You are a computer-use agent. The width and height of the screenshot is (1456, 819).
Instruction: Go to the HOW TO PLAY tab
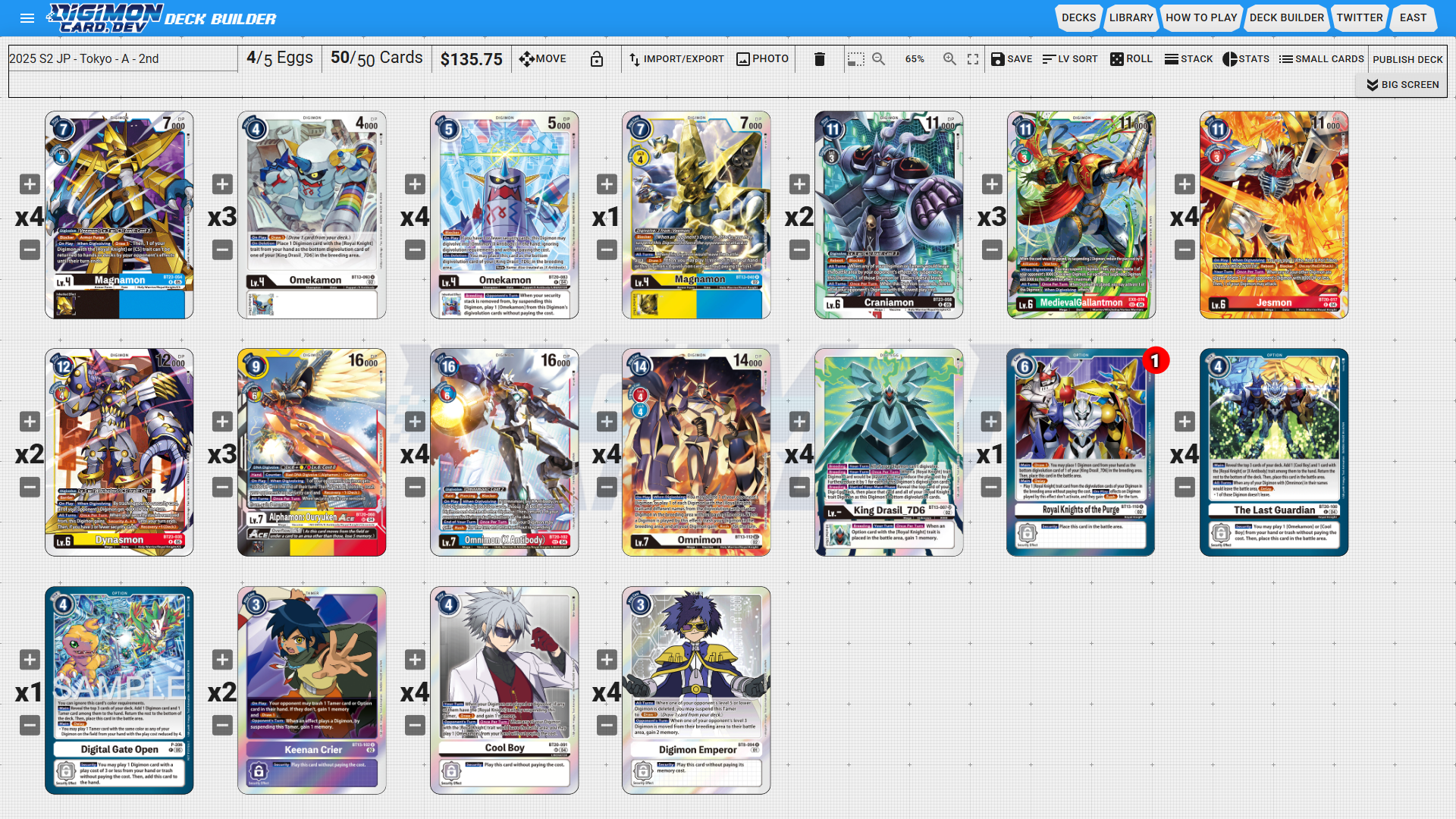pyautogui.click(x=1201, y=17)
